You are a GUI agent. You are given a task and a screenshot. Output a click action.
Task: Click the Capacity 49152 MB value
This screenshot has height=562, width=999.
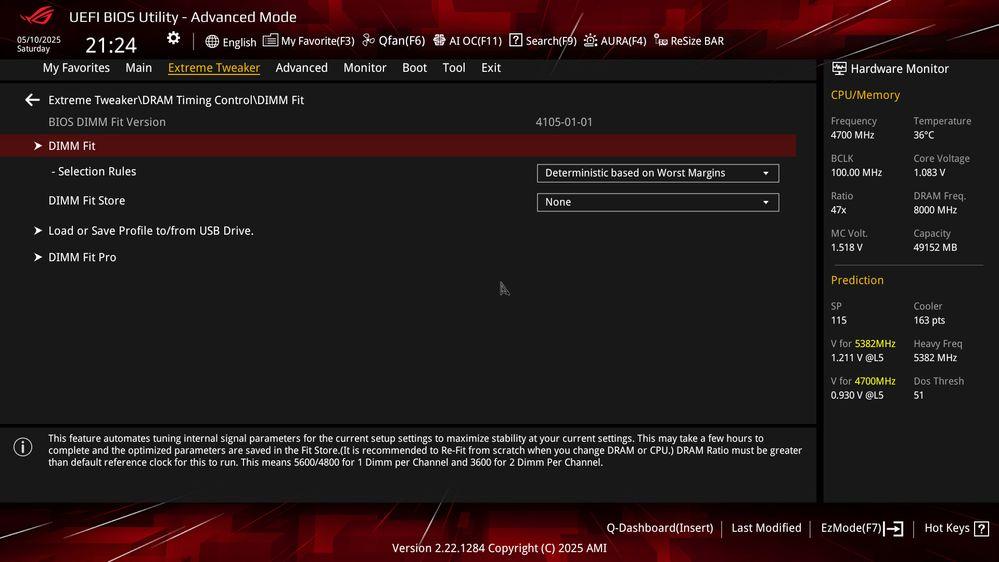pos(935,248)
